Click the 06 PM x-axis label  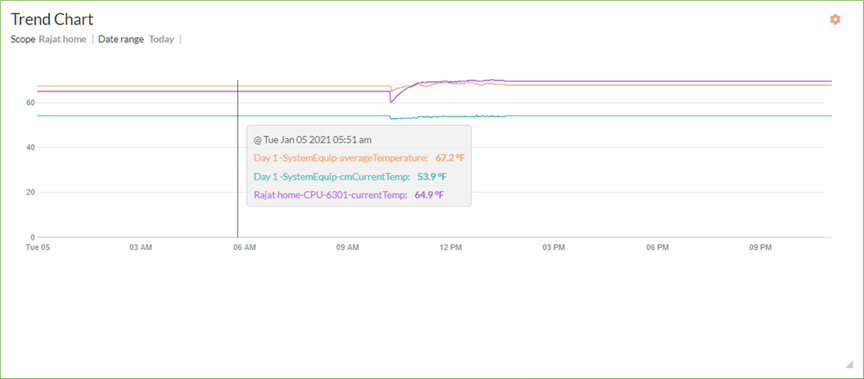point(658,248)
